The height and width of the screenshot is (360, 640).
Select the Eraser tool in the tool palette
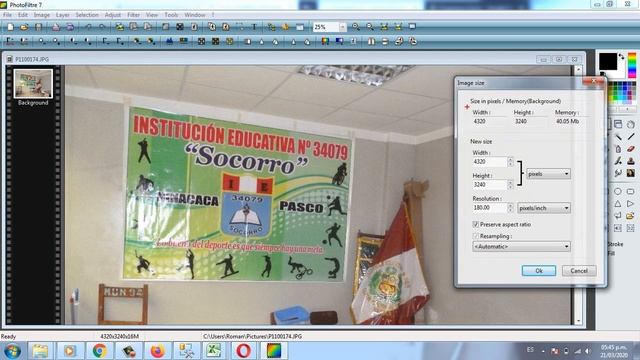(x=631, y=149)
